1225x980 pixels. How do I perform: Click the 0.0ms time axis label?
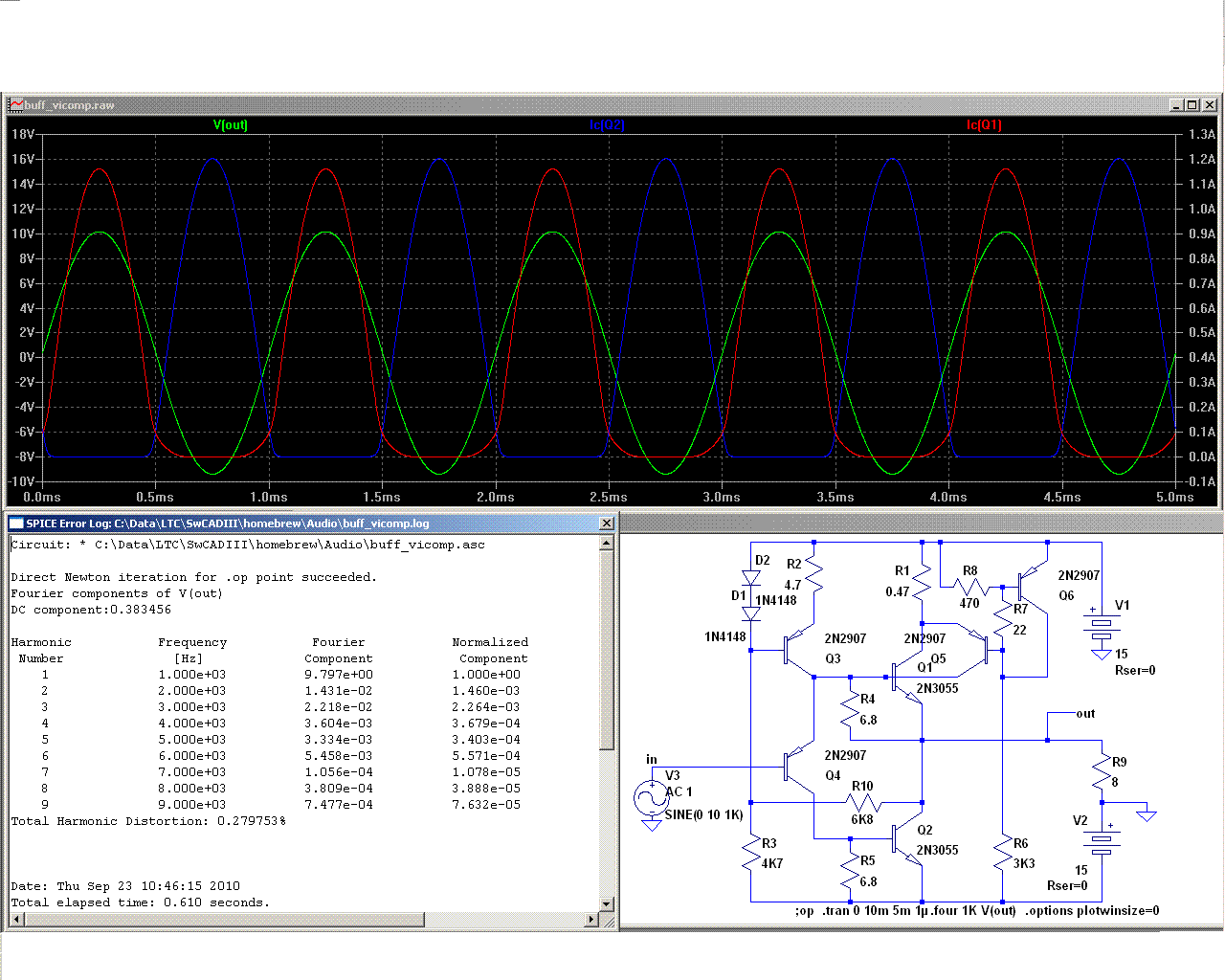coord(42,497)
